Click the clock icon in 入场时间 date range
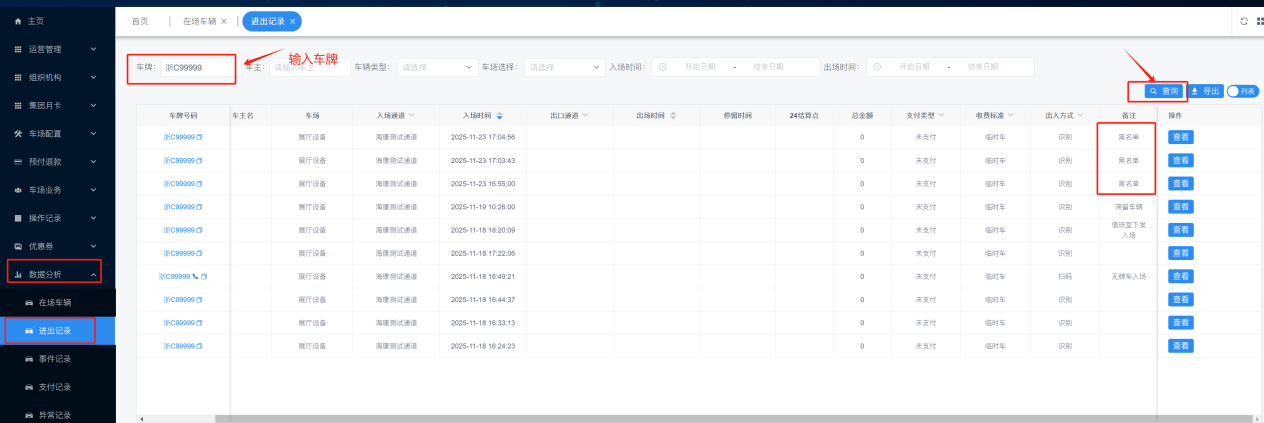The height and width of the screenshot is (423, 1264). pyautogui.click(x=665, y=67)
